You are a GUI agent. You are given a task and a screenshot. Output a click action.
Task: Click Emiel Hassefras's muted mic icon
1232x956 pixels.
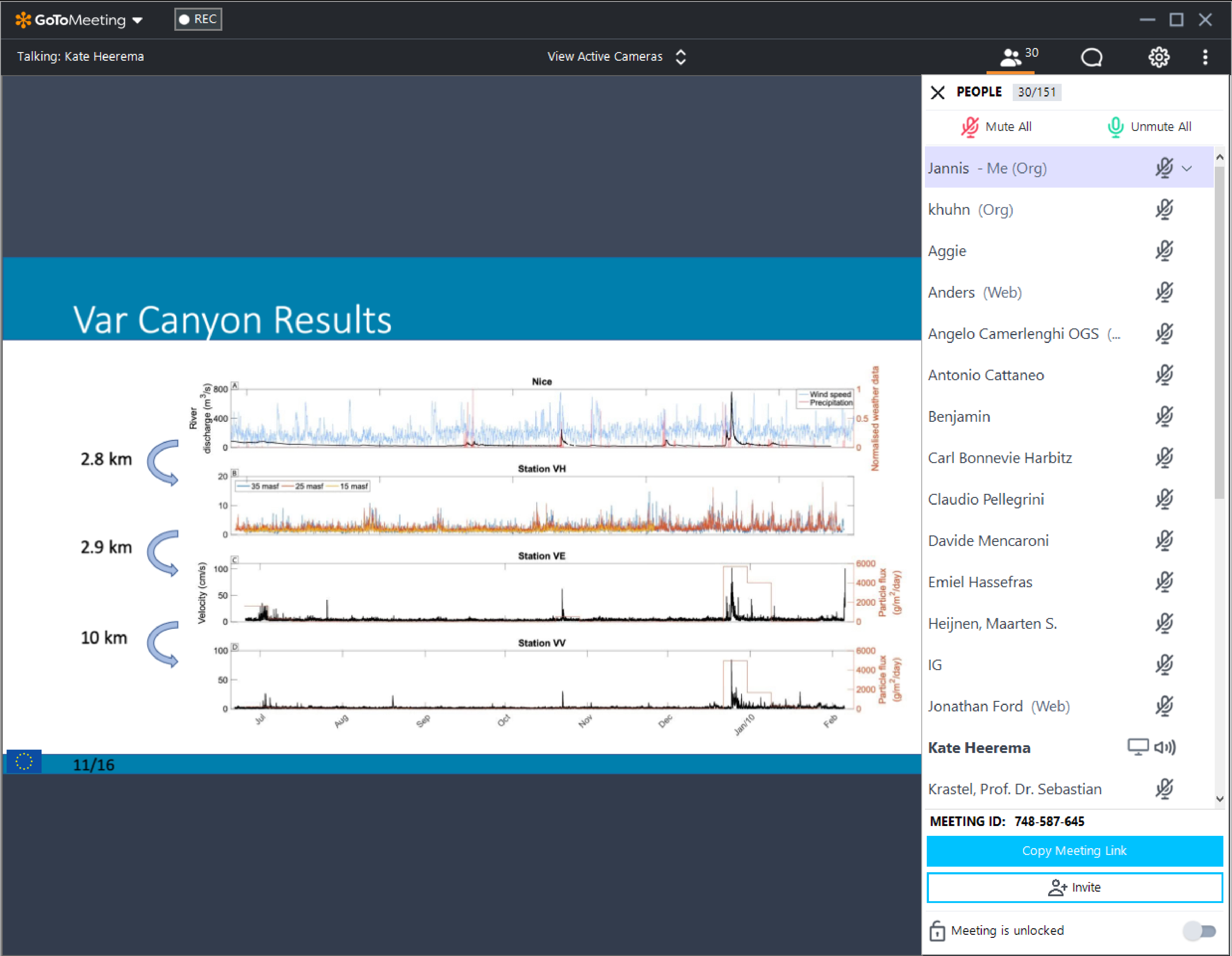(x=1164, y=582)
